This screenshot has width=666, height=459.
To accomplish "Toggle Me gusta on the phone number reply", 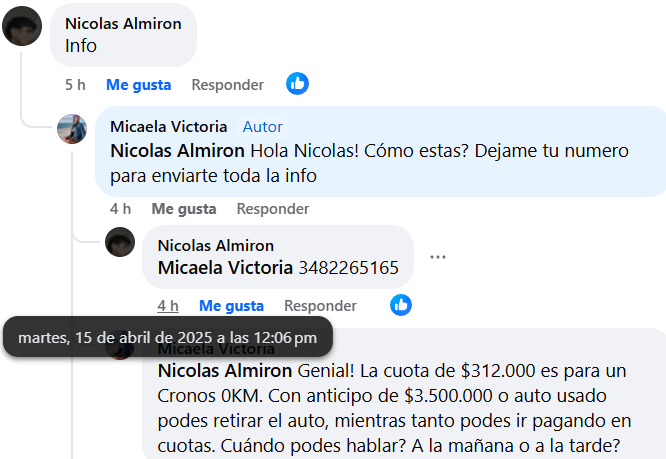I will (231, 306).
